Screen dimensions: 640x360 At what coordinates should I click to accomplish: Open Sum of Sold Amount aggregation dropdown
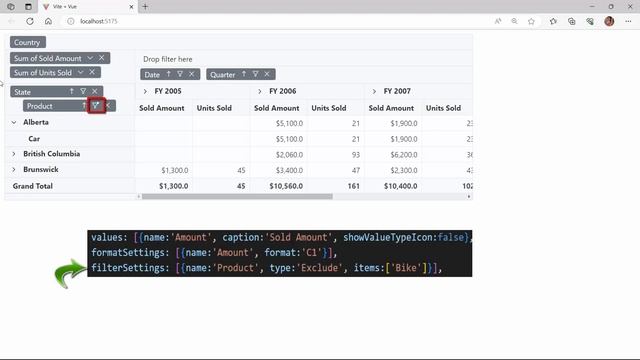pos(90,58)
